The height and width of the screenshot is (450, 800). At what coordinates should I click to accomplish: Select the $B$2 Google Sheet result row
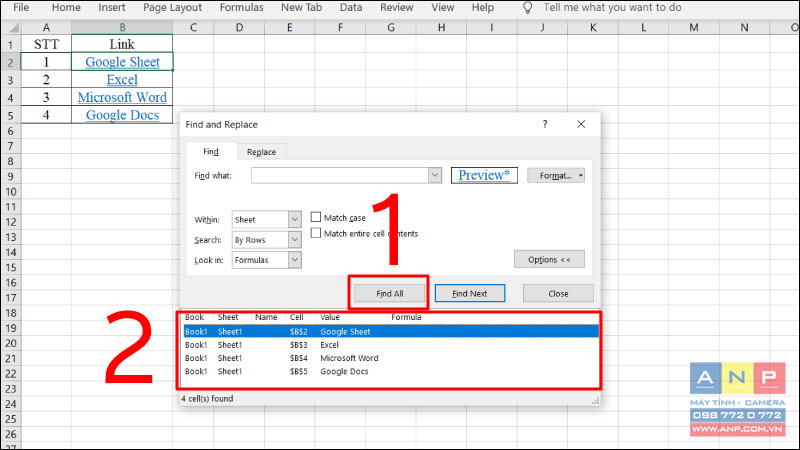(391, 332)
